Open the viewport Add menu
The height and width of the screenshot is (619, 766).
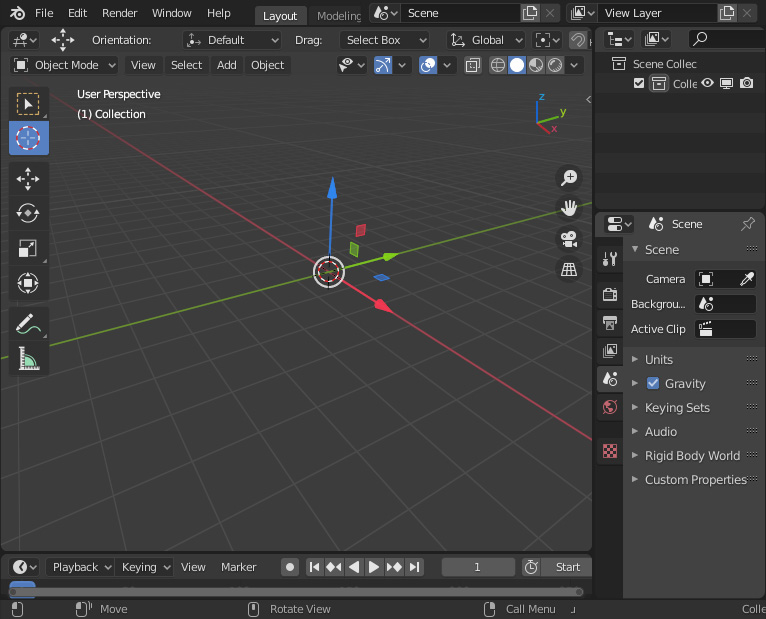tap(227, 65)
